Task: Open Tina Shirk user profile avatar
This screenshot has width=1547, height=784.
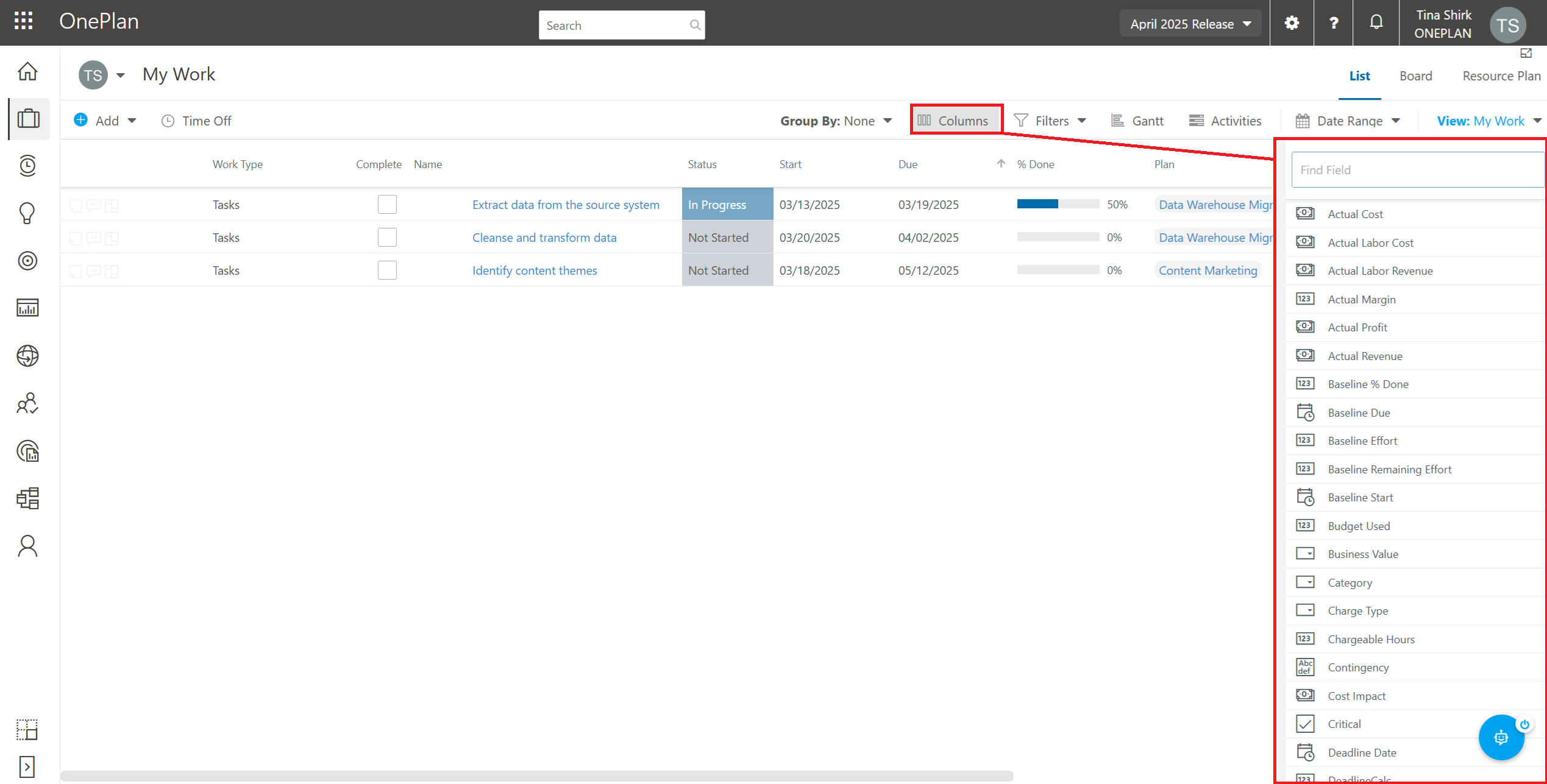Action: [1507, 25]
